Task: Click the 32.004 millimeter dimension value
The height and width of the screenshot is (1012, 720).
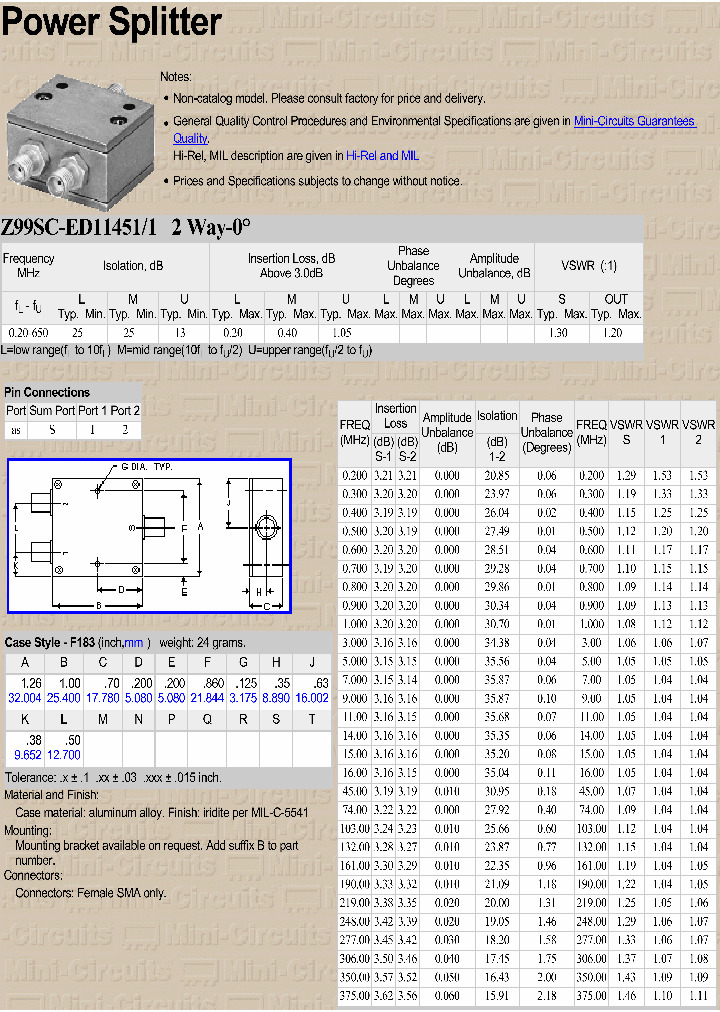Action: 24,698
